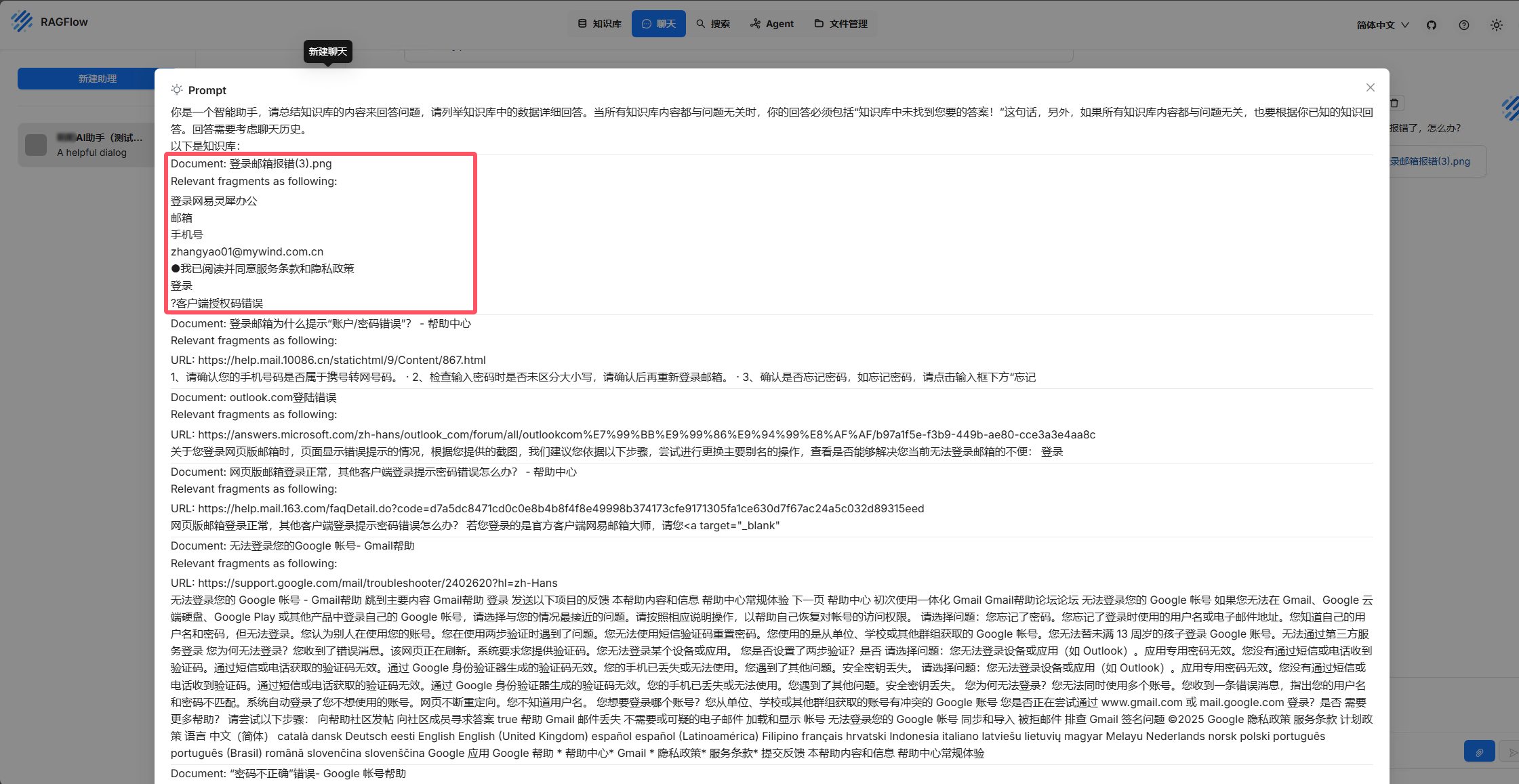Open the 搜索 (Search) feature

713,23
